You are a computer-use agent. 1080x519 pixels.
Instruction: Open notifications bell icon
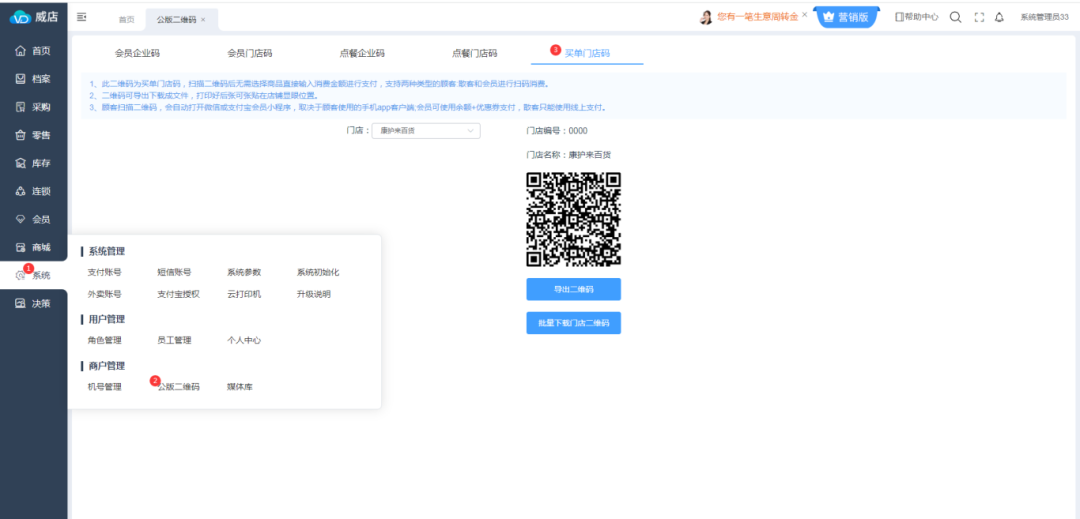coord(999,17)
